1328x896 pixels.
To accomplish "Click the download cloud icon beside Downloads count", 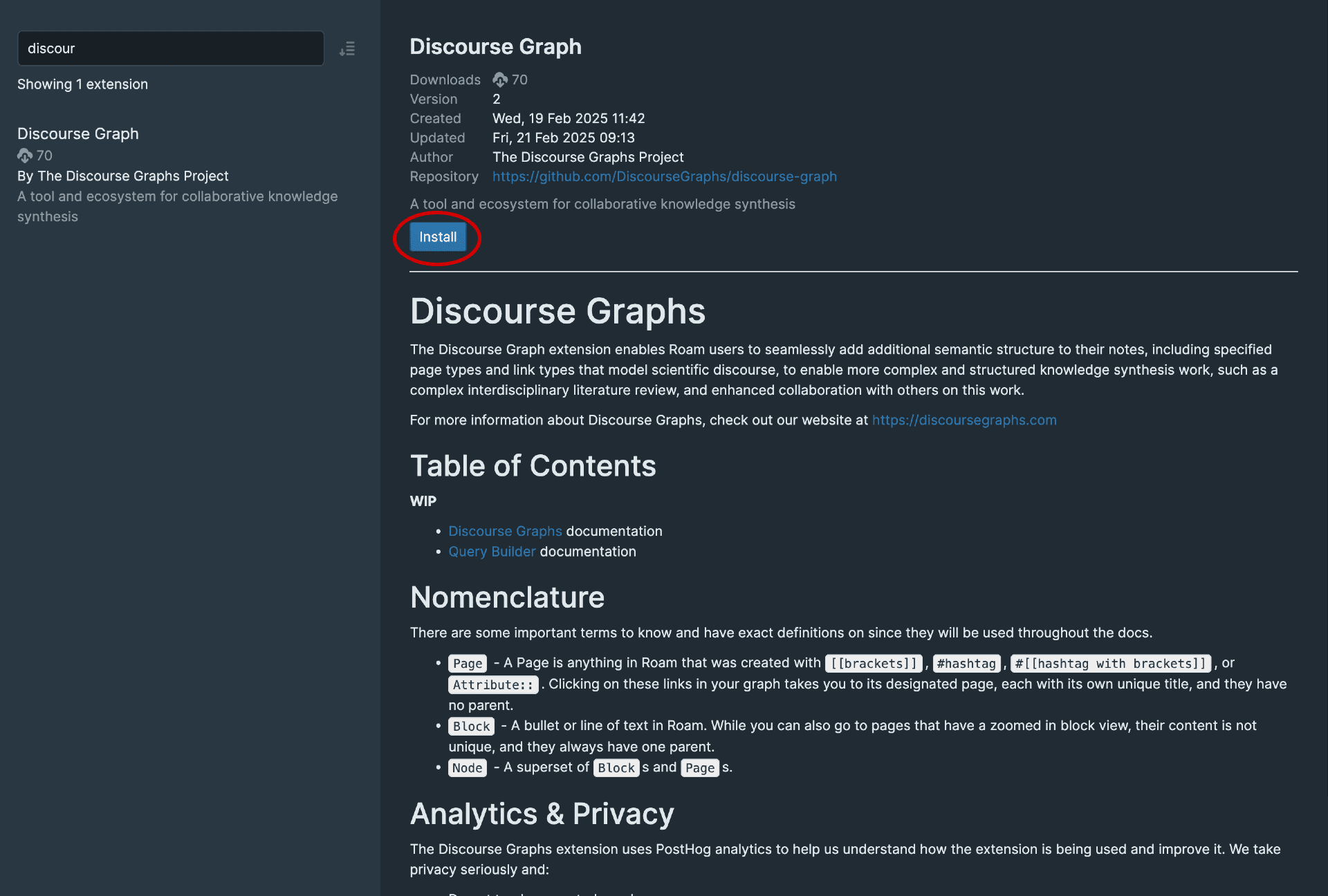I will click(x=500, y=80).
